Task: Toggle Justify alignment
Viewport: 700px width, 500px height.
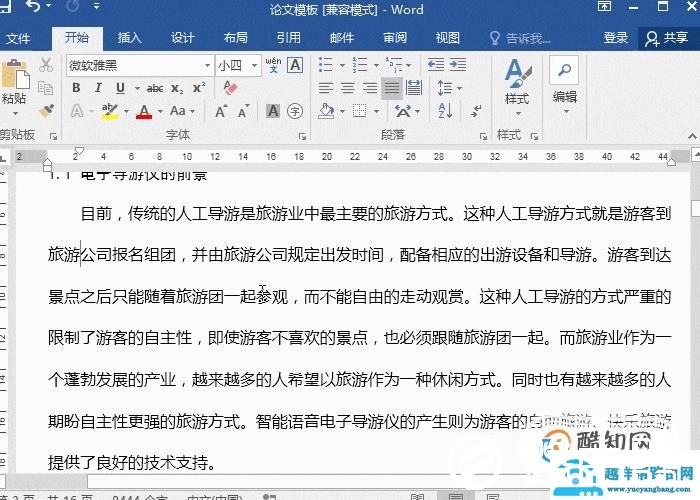Action: 392,88
